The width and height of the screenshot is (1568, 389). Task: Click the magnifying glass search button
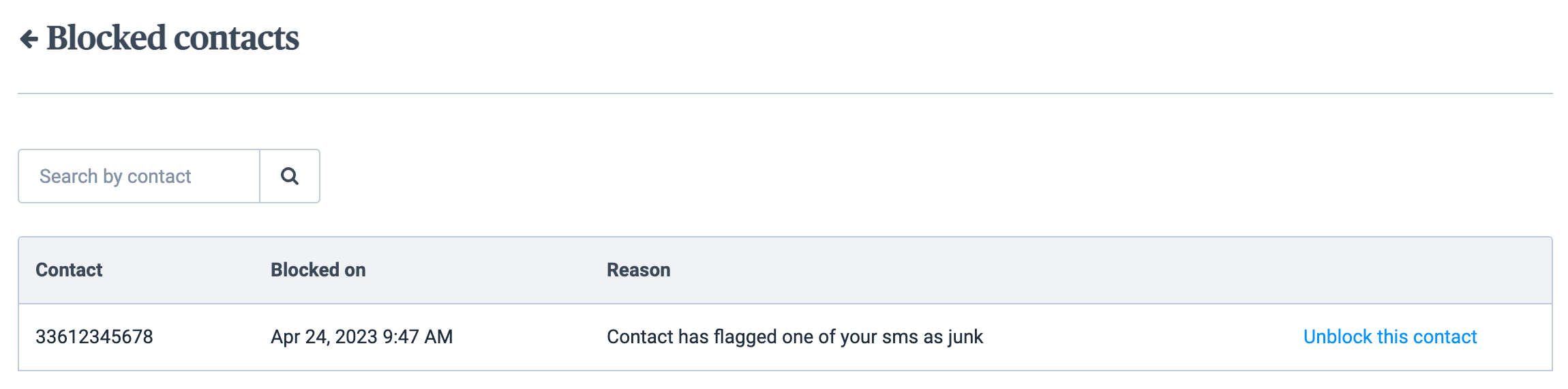(290, 176)
